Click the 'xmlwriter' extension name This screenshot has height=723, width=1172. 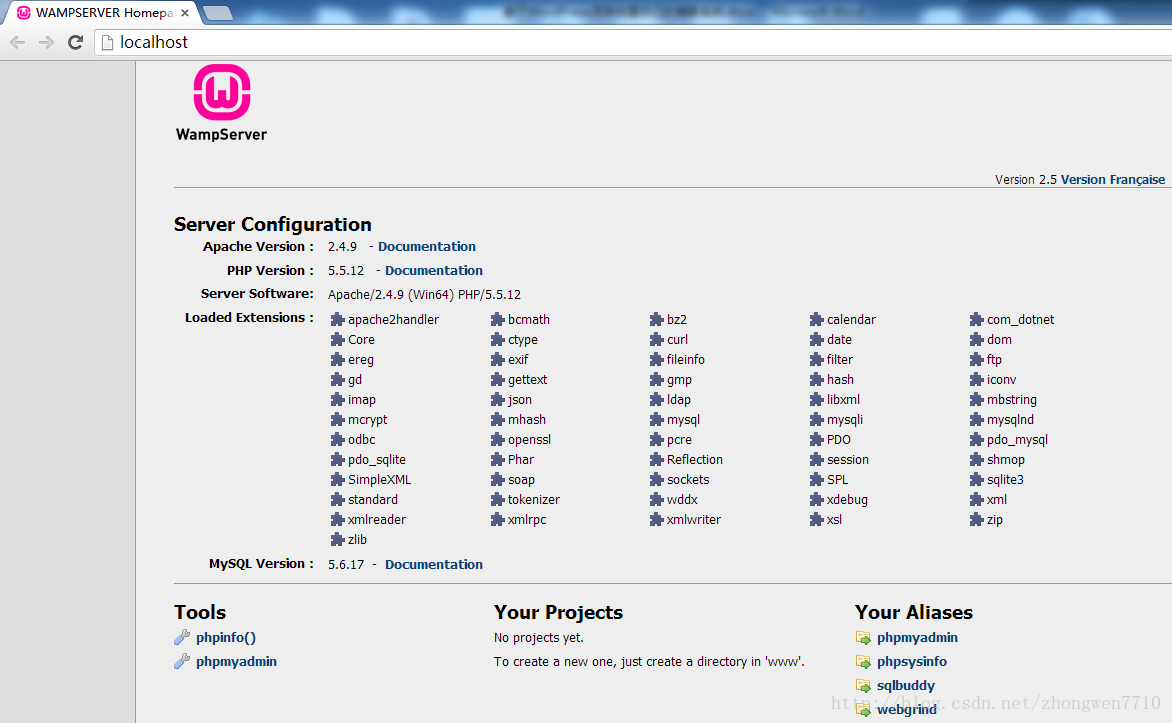[x=694, y=520]
